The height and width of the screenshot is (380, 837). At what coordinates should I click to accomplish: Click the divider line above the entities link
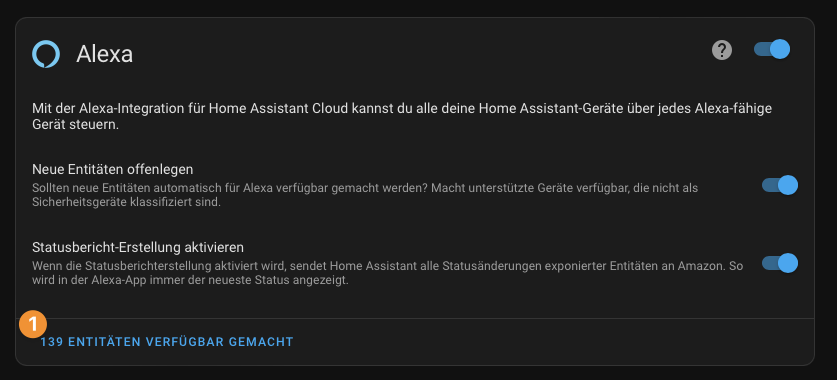(x=415, y=319)
